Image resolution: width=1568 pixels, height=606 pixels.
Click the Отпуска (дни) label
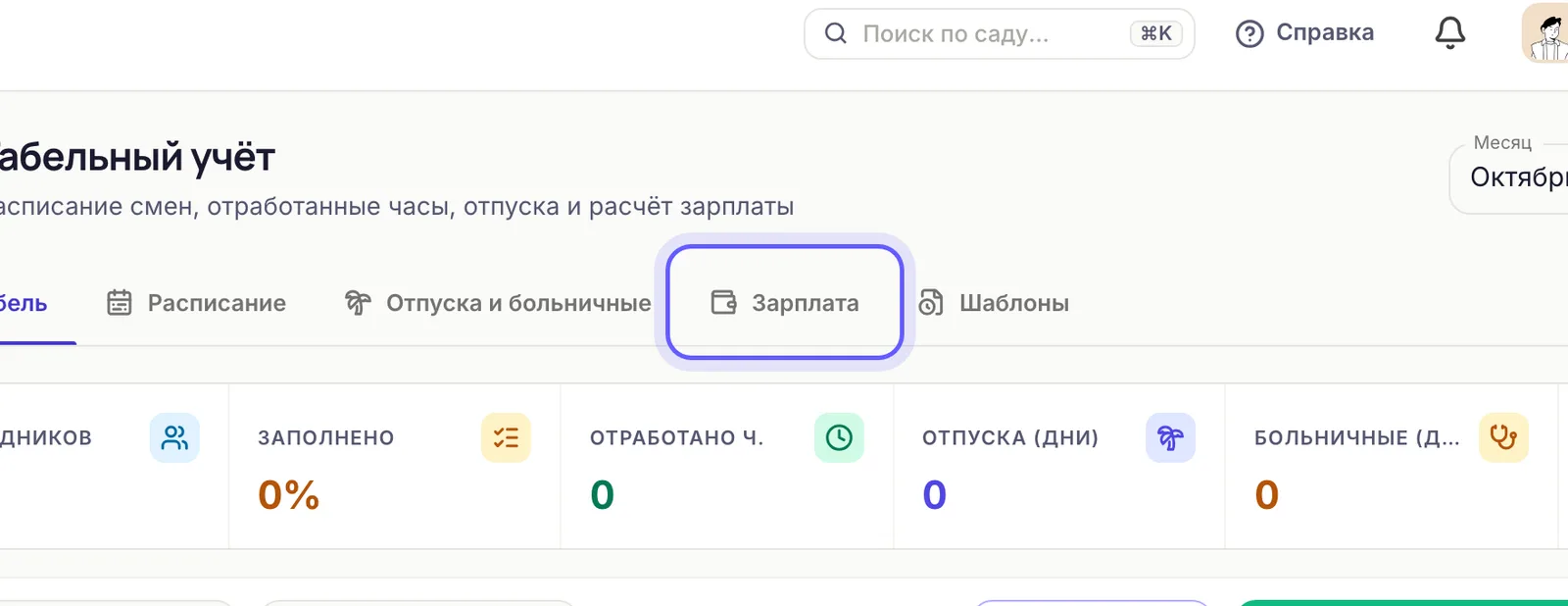[1010, 438]
